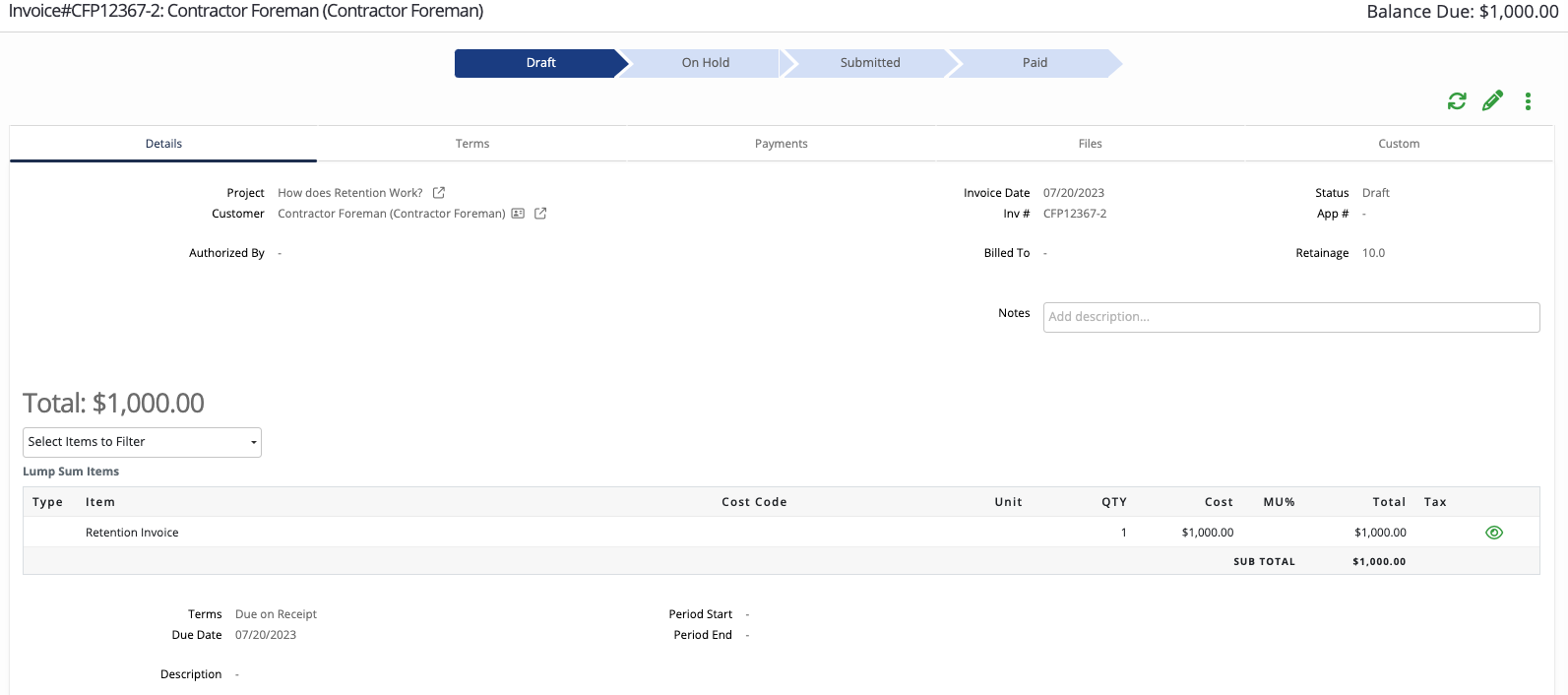
Task: Set invoice status to On Hold
Action: pyautogui.click(x=706, y=63)
